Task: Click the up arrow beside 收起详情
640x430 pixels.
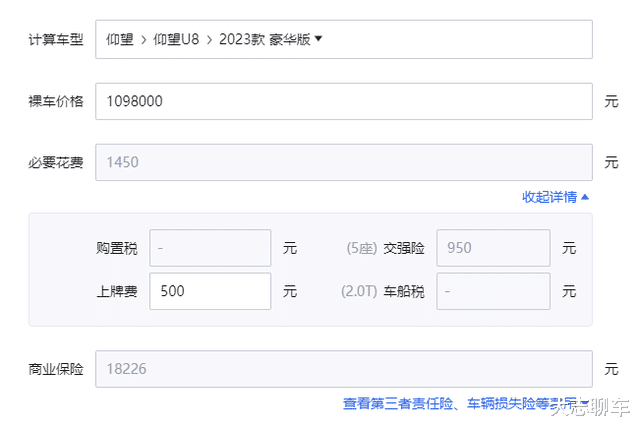Action: [585, 197]
